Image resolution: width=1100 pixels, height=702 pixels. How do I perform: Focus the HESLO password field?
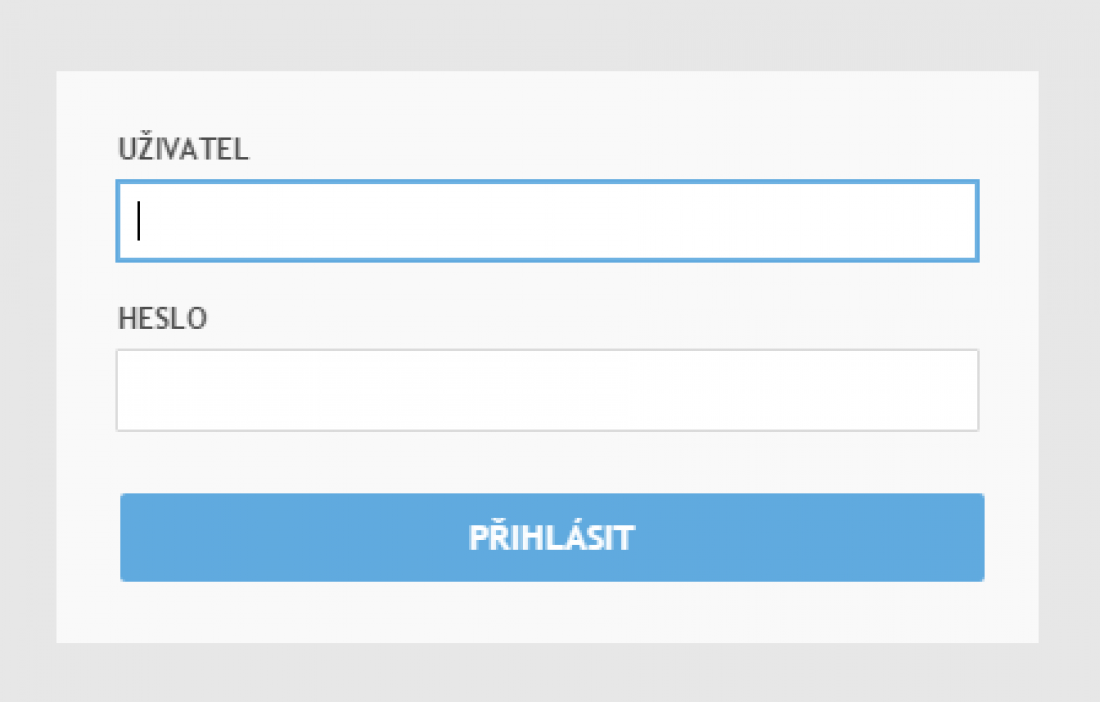pyautogui.click(x=547, y=390)
